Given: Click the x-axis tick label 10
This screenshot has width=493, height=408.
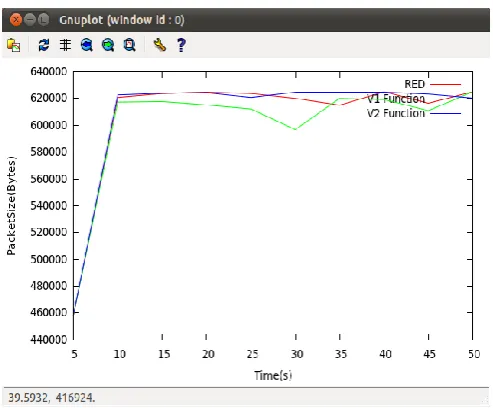Looking at the screenshot, I should tap(119, 354).
